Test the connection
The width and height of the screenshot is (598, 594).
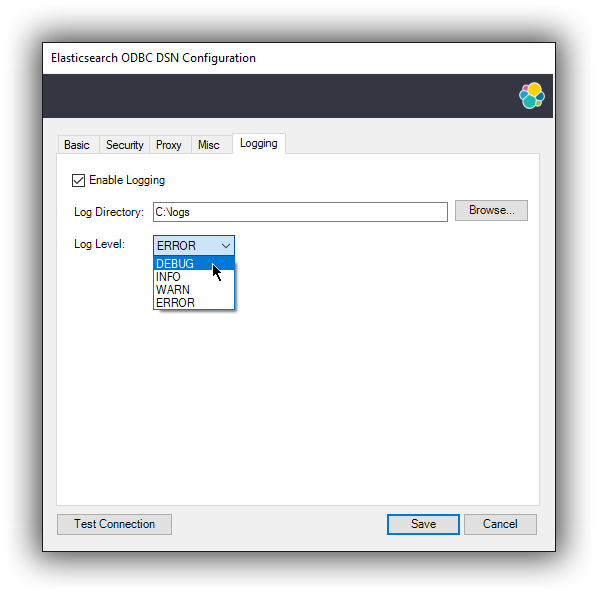114,524
